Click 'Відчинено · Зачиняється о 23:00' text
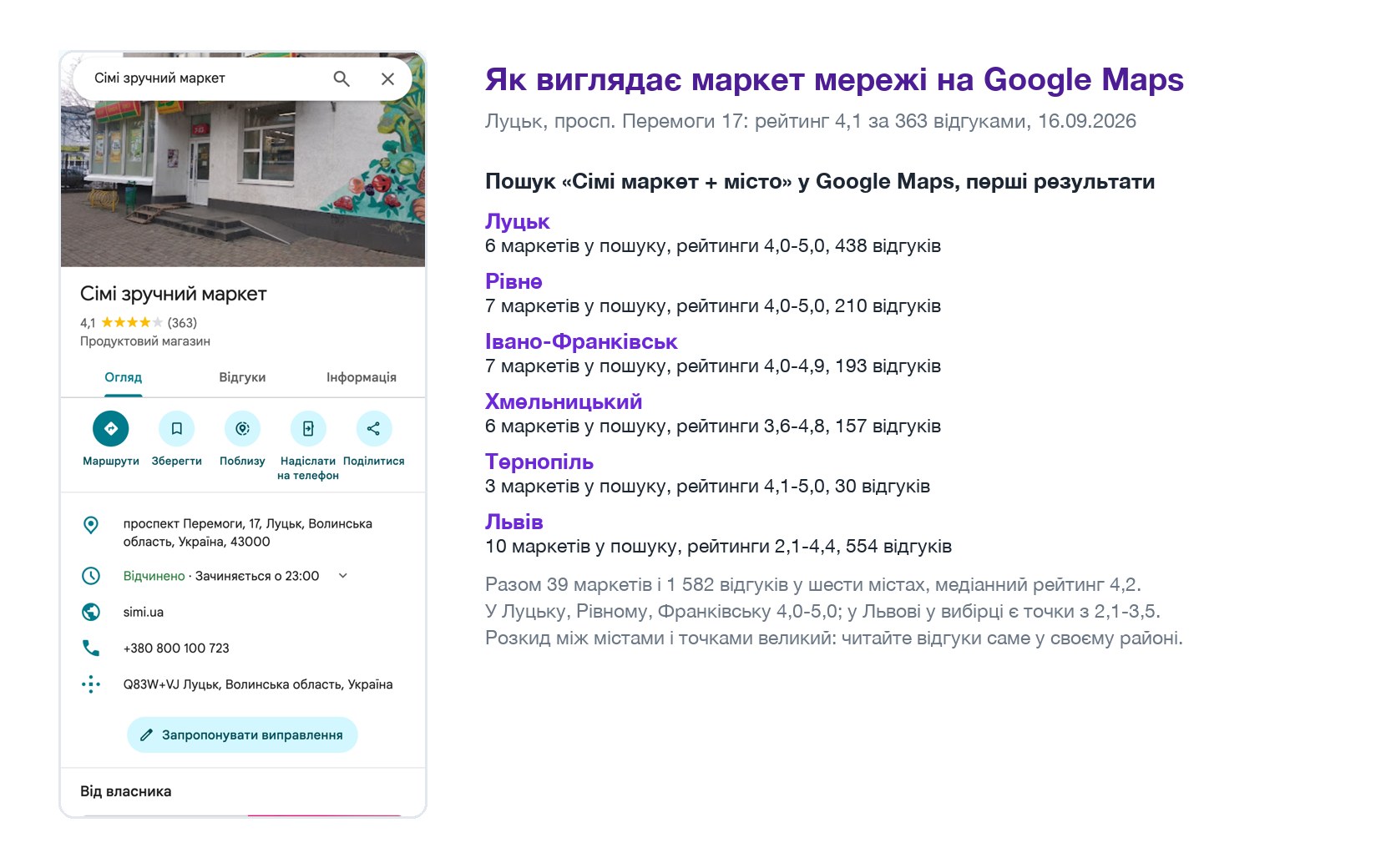Viewport: 1376px width, 868px height. (221, 576)
